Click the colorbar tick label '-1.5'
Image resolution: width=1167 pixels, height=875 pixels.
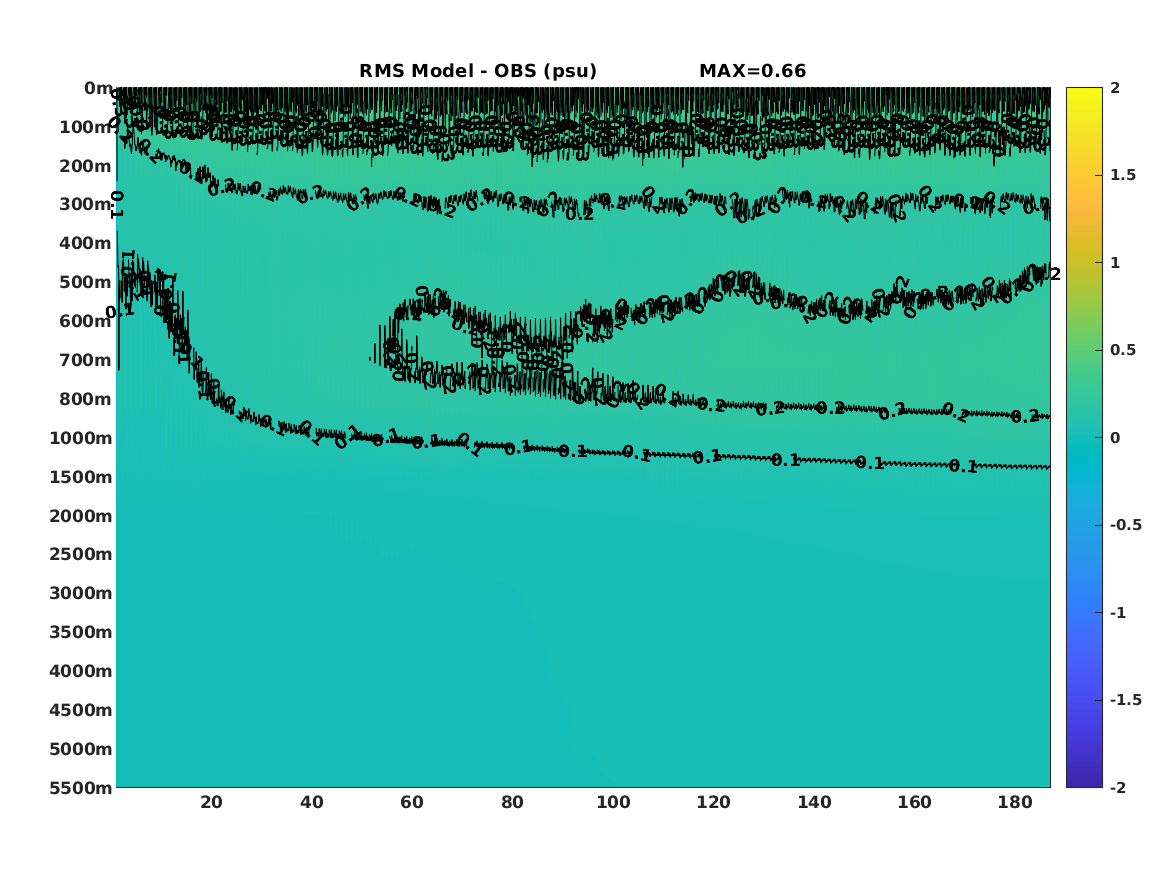tap(1126, 700)
